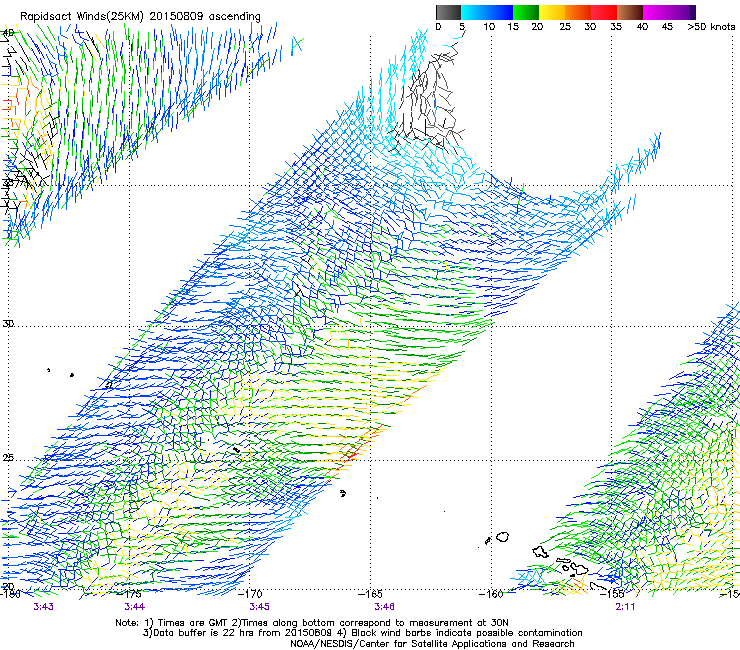Click the "-160" longitude label

491,593
